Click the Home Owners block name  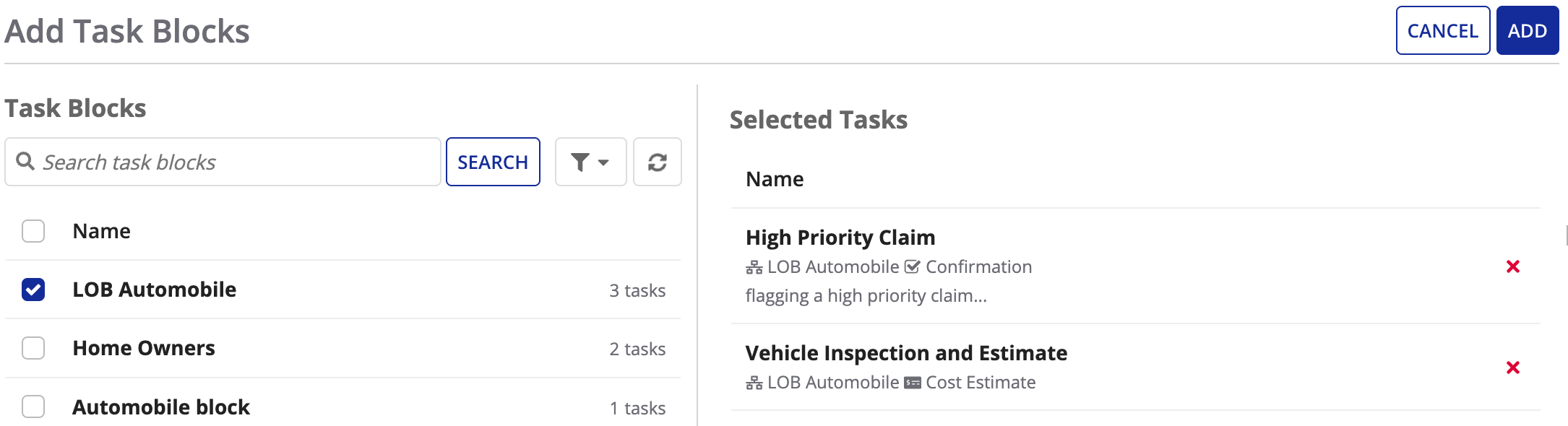click(144, 348)
